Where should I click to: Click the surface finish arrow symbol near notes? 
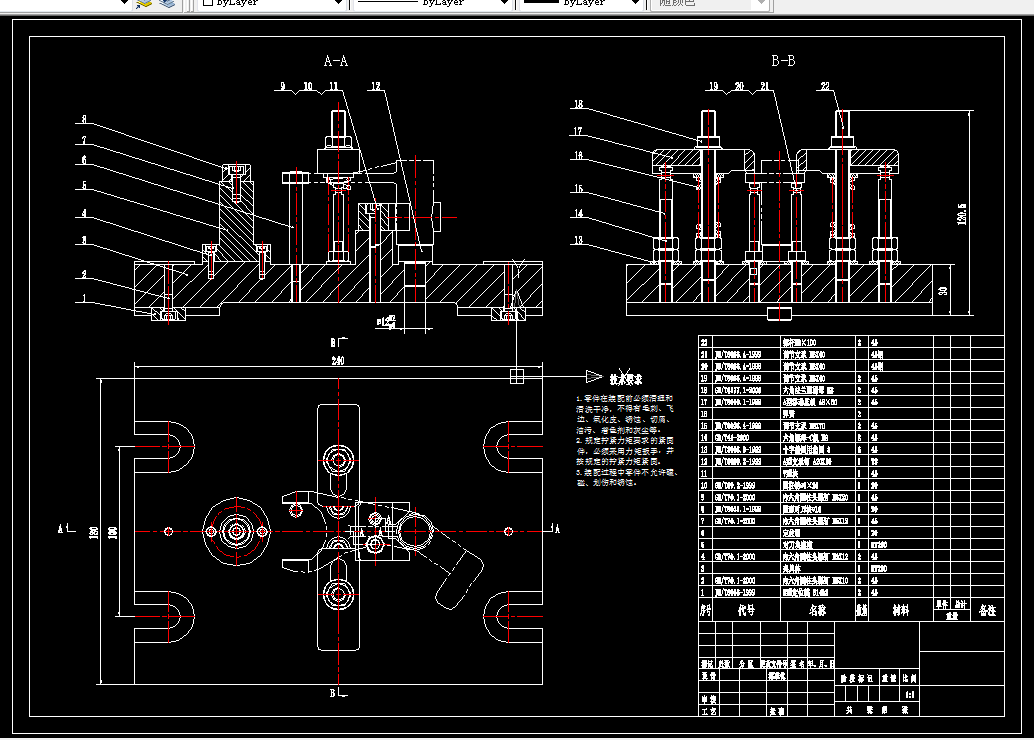tap(594, 377)
